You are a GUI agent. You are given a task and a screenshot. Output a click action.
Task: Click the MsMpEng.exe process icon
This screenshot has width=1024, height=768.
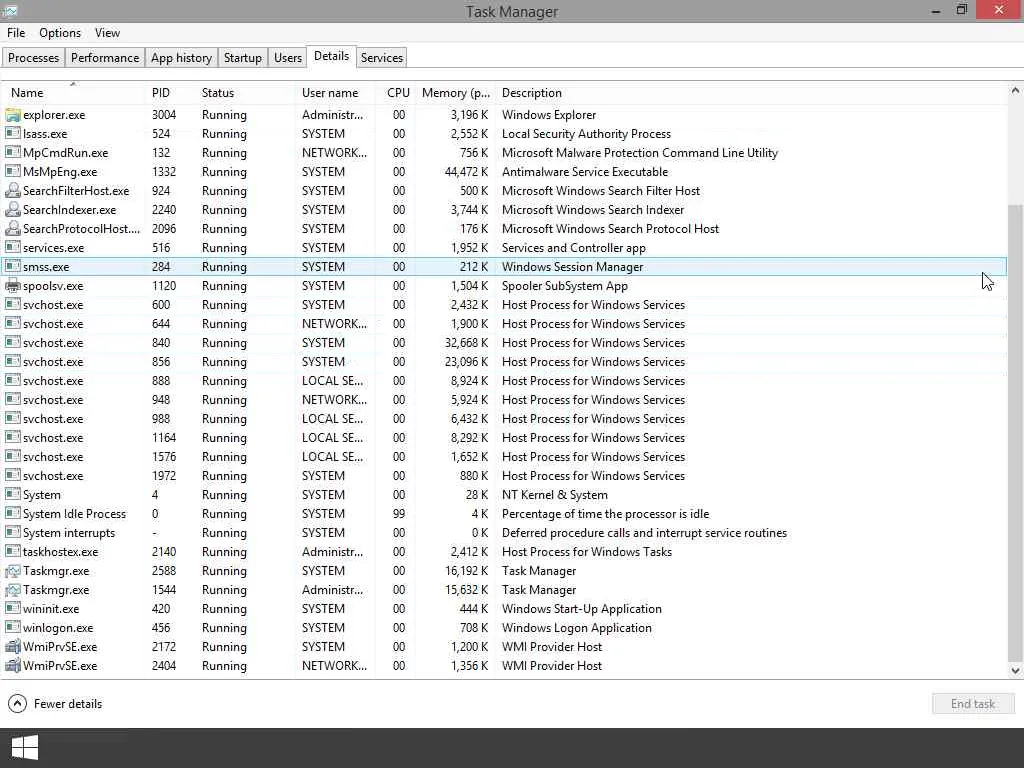[12, 172]
